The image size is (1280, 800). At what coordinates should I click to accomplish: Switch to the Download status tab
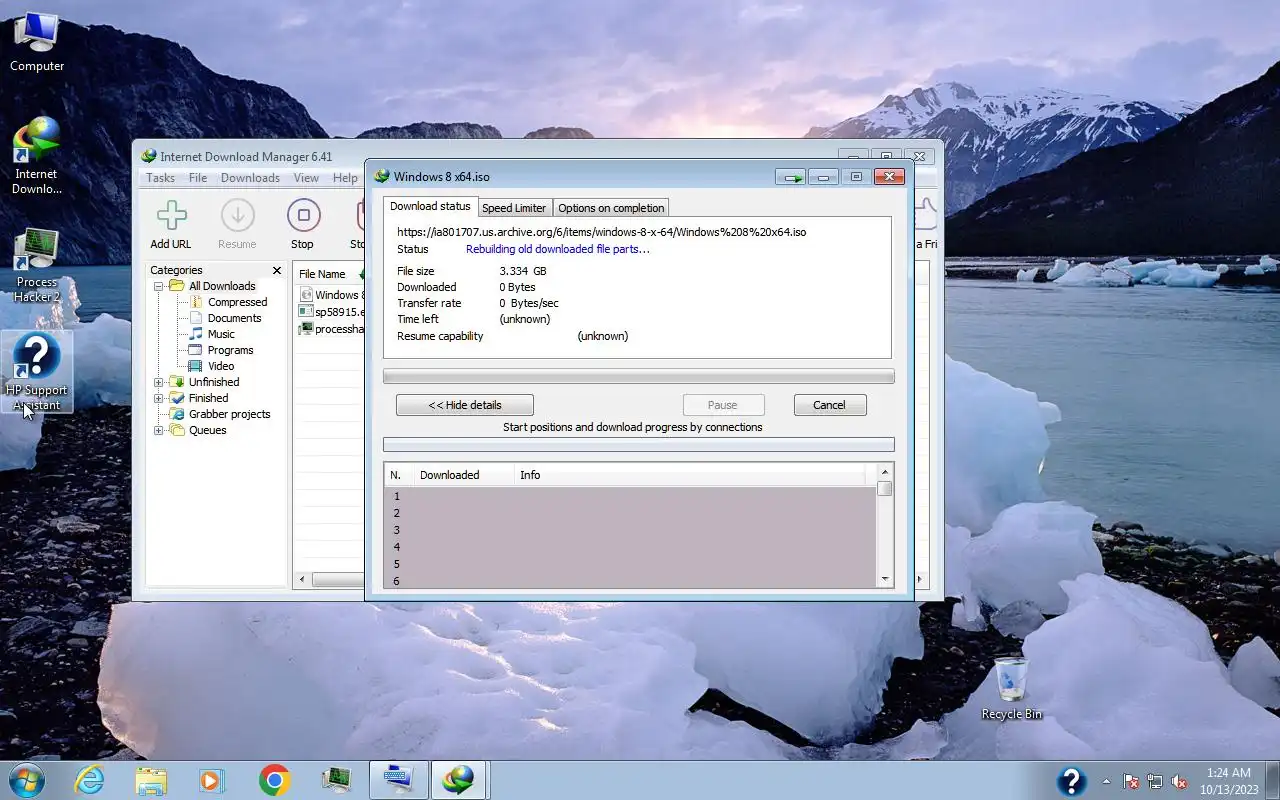430,206
